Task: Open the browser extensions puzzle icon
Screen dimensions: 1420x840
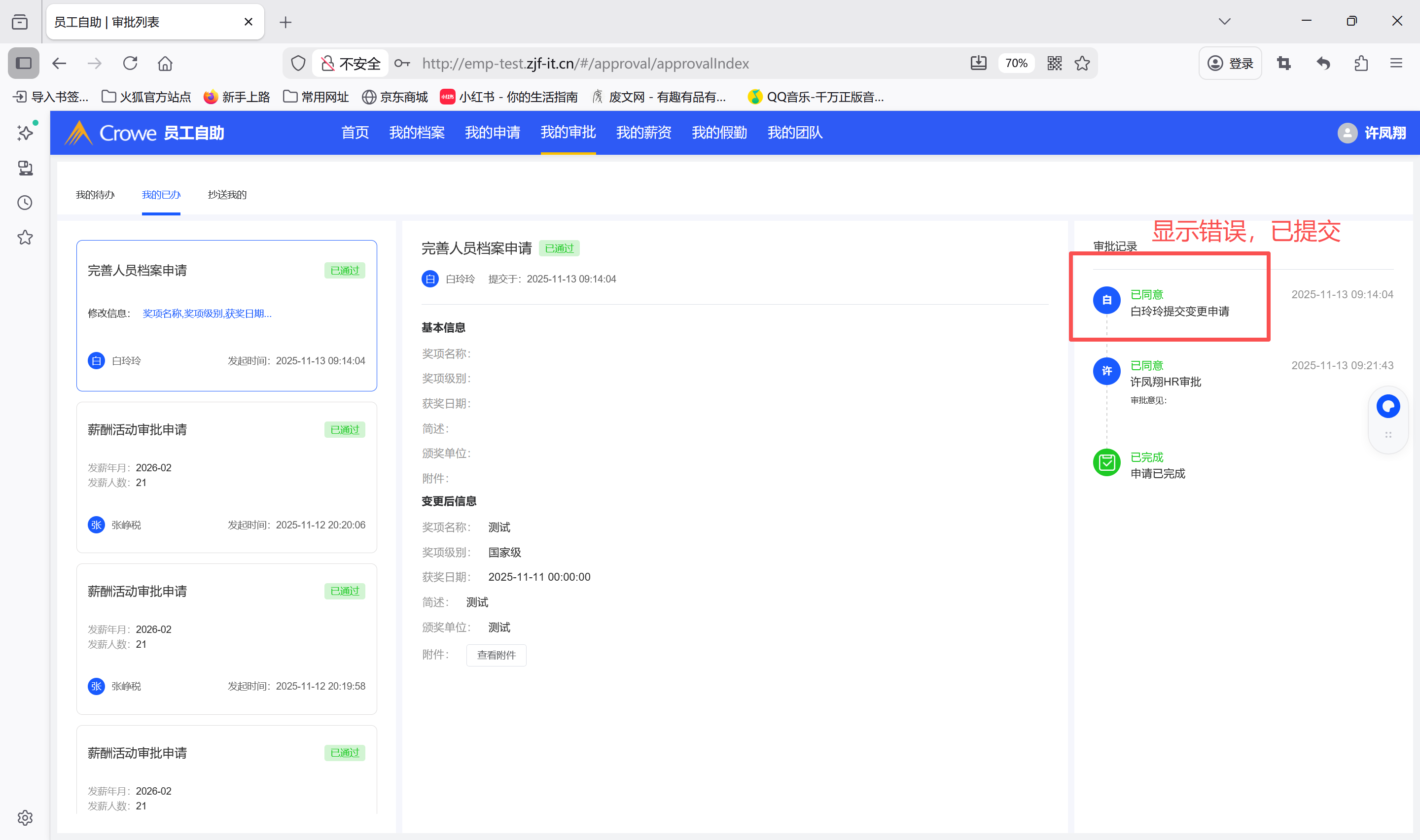Action: [1361, 64]
